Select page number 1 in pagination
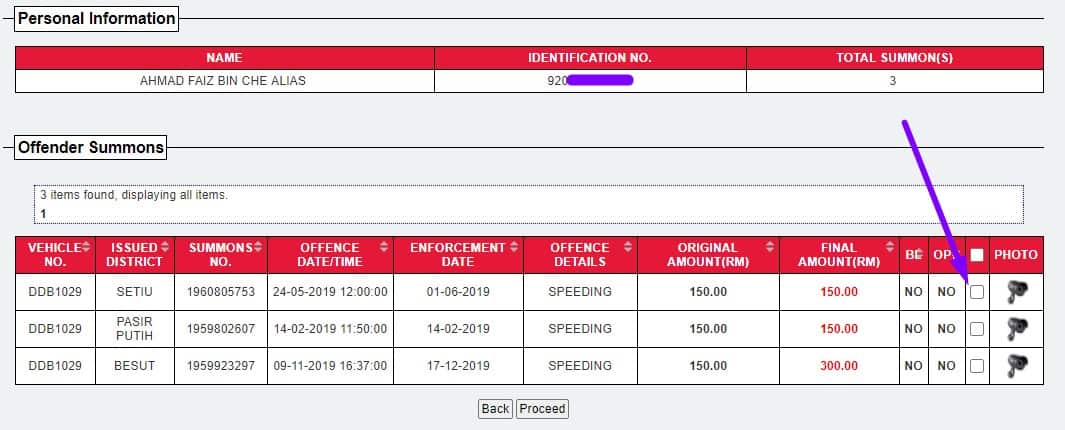This screenshot has height=430, width=1065. pos(43,214)
